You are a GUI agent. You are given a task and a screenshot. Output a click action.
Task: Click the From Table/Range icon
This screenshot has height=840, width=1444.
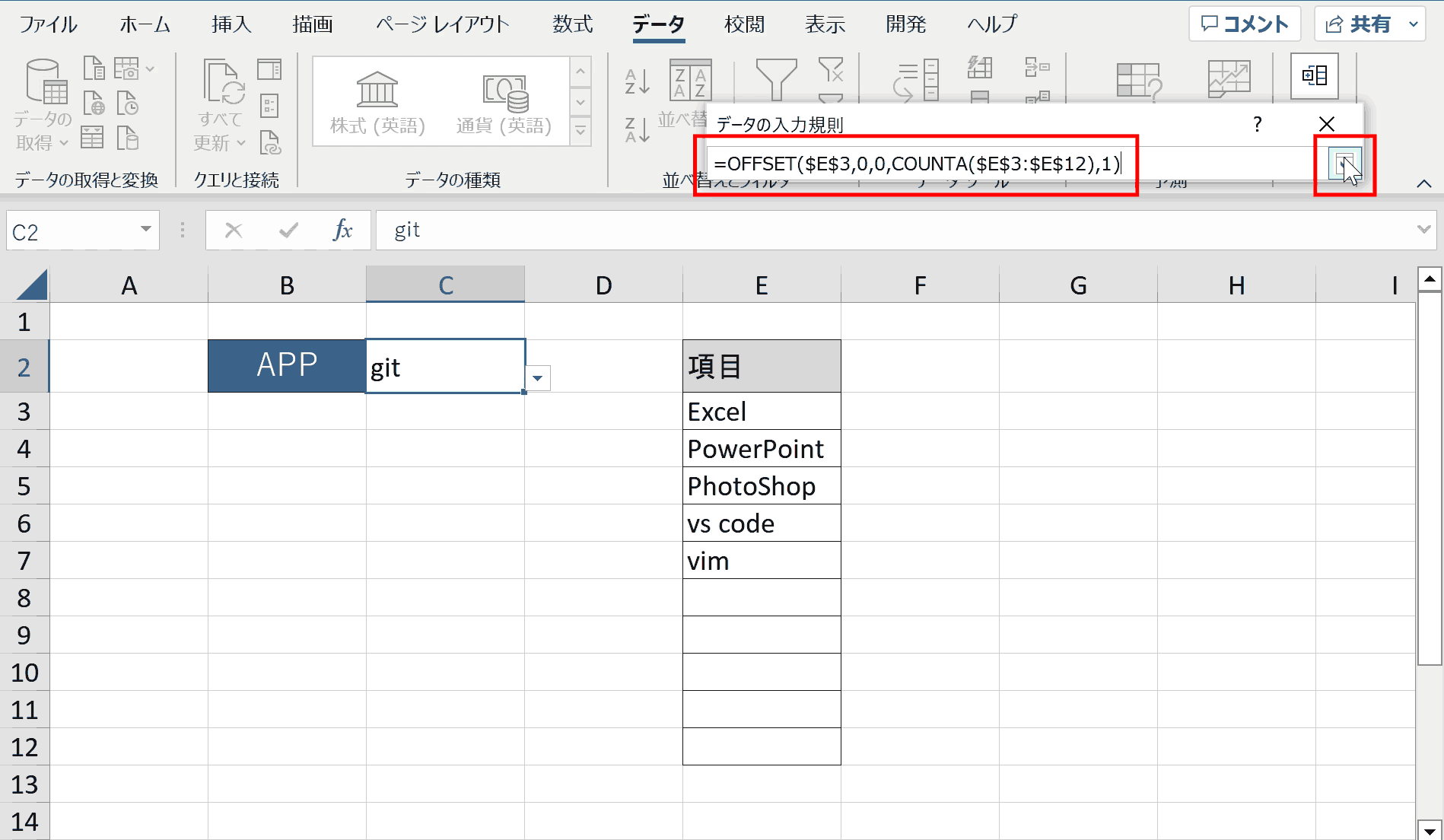pos(92,138)
